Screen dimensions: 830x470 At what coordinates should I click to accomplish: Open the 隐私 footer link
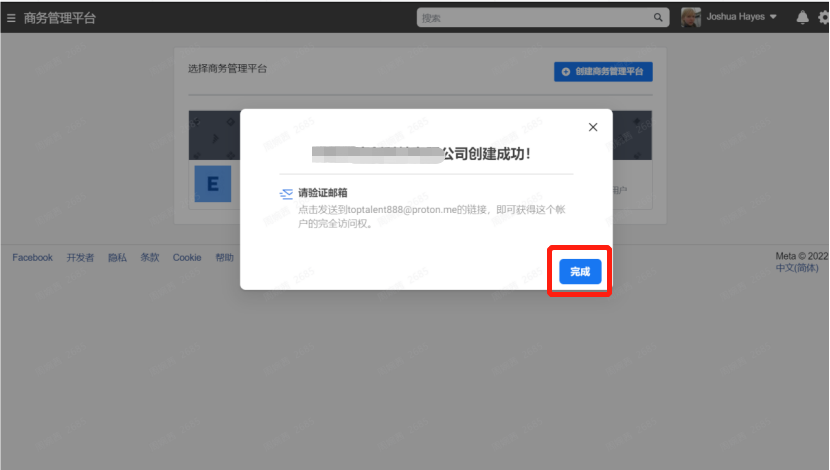(x=117, y=258)
